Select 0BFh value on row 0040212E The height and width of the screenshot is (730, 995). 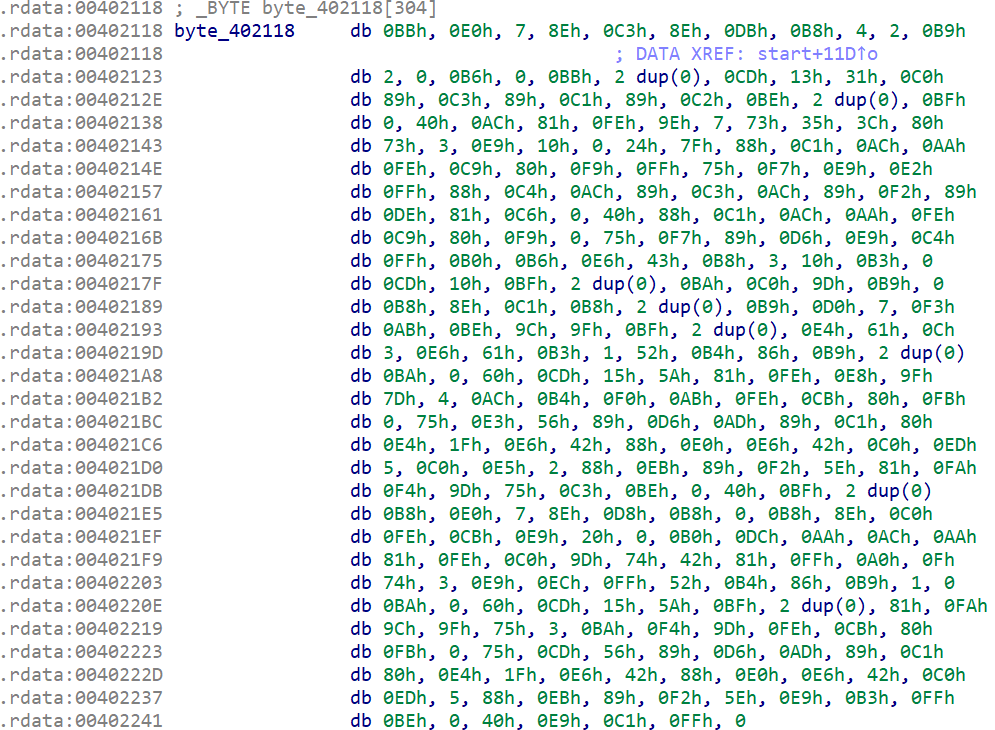(x=944, y=100)
